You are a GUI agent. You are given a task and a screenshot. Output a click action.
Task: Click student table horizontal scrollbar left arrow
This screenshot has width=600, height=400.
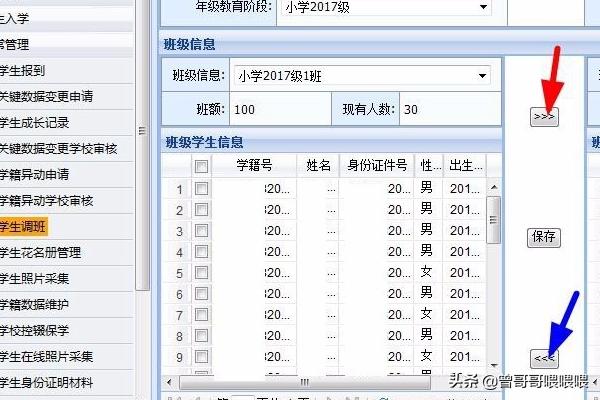(170, 380)
